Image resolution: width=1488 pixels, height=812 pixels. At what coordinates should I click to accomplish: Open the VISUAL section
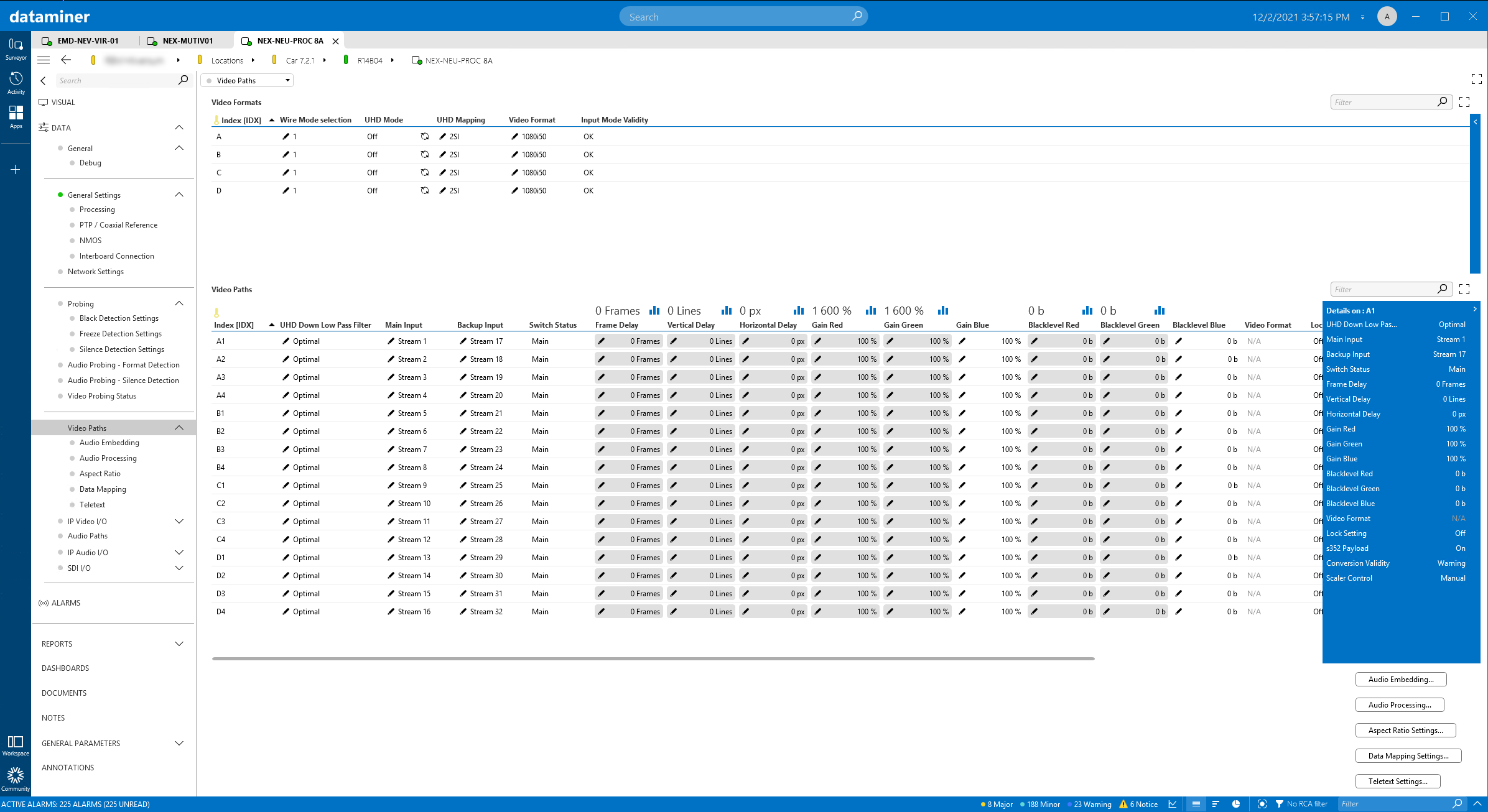(63, 102)
